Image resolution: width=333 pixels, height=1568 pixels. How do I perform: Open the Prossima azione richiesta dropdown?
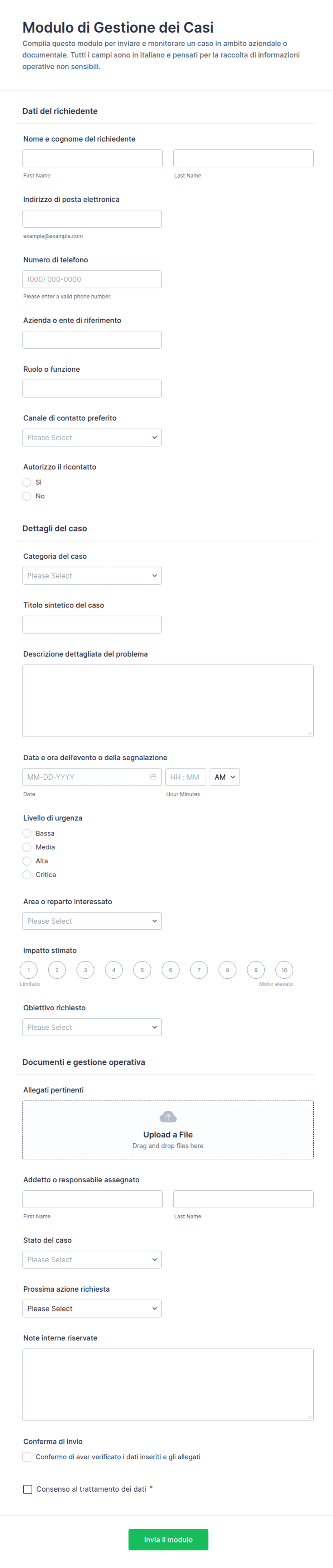click(92, 1309)
